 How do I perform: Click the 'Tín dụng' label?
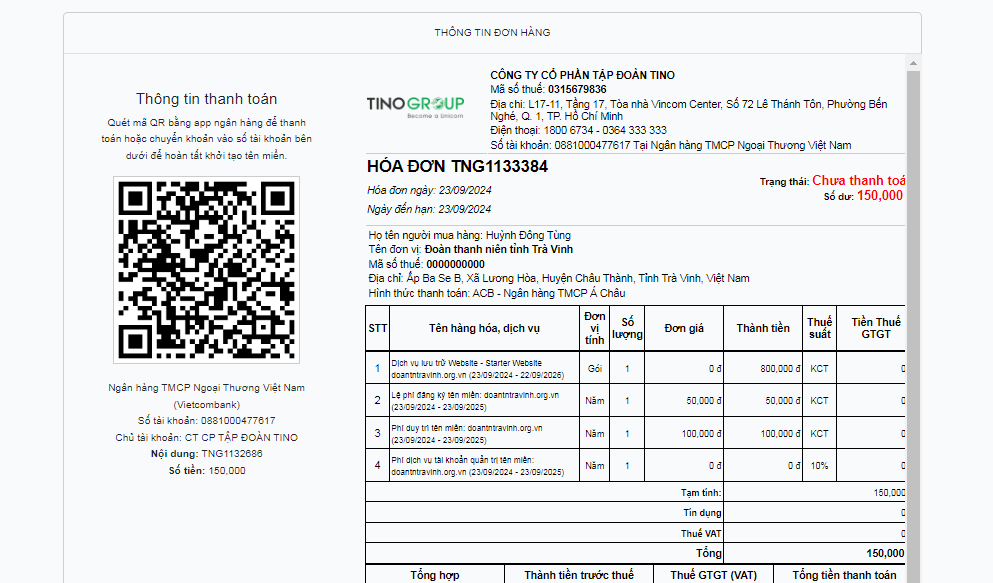point(702,513)
